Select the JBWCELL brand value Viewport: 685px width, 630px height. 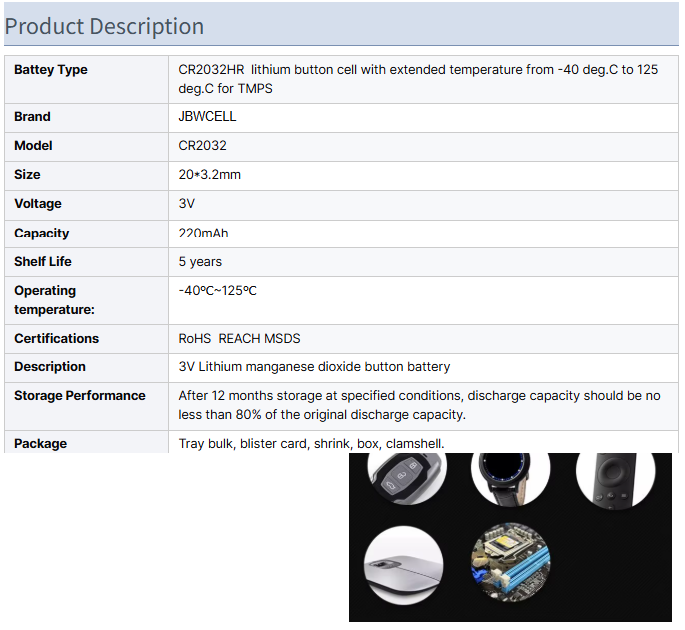pos(207,117)
